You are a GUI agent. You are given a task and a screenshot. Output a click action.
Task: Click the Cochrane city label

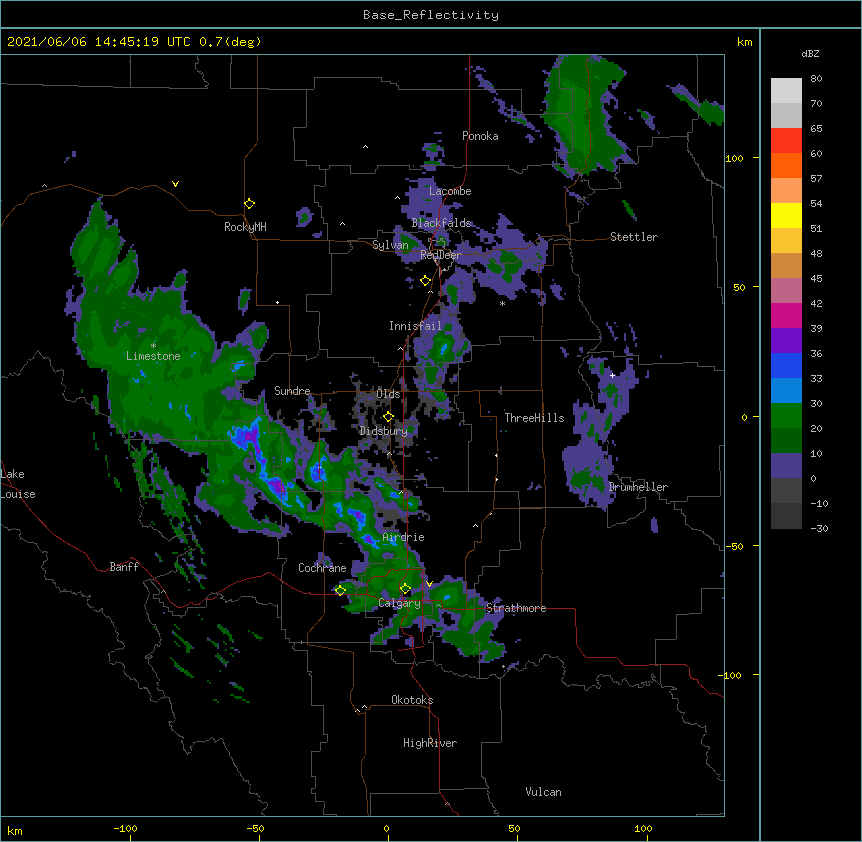(x=322, y=568)
